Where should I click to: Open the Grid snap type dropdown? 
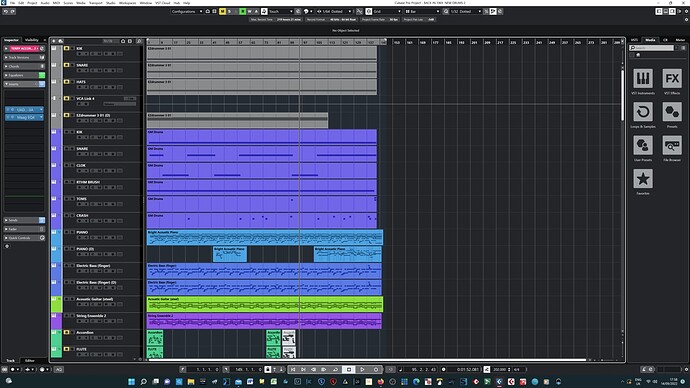pyautogui.click(x=386, y=11)
